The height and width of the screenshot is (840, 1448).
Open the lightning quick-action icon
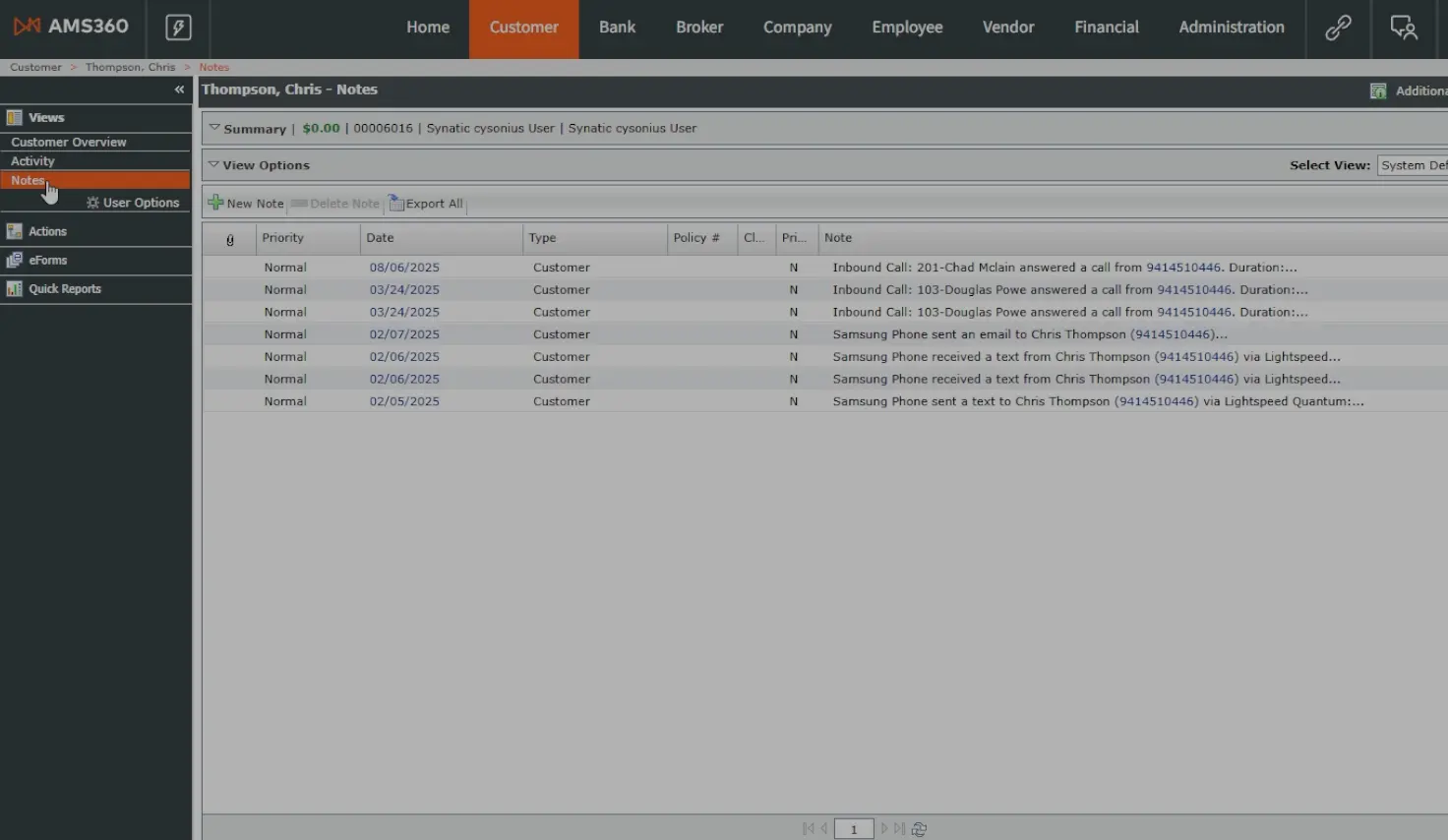coord(178,27)
